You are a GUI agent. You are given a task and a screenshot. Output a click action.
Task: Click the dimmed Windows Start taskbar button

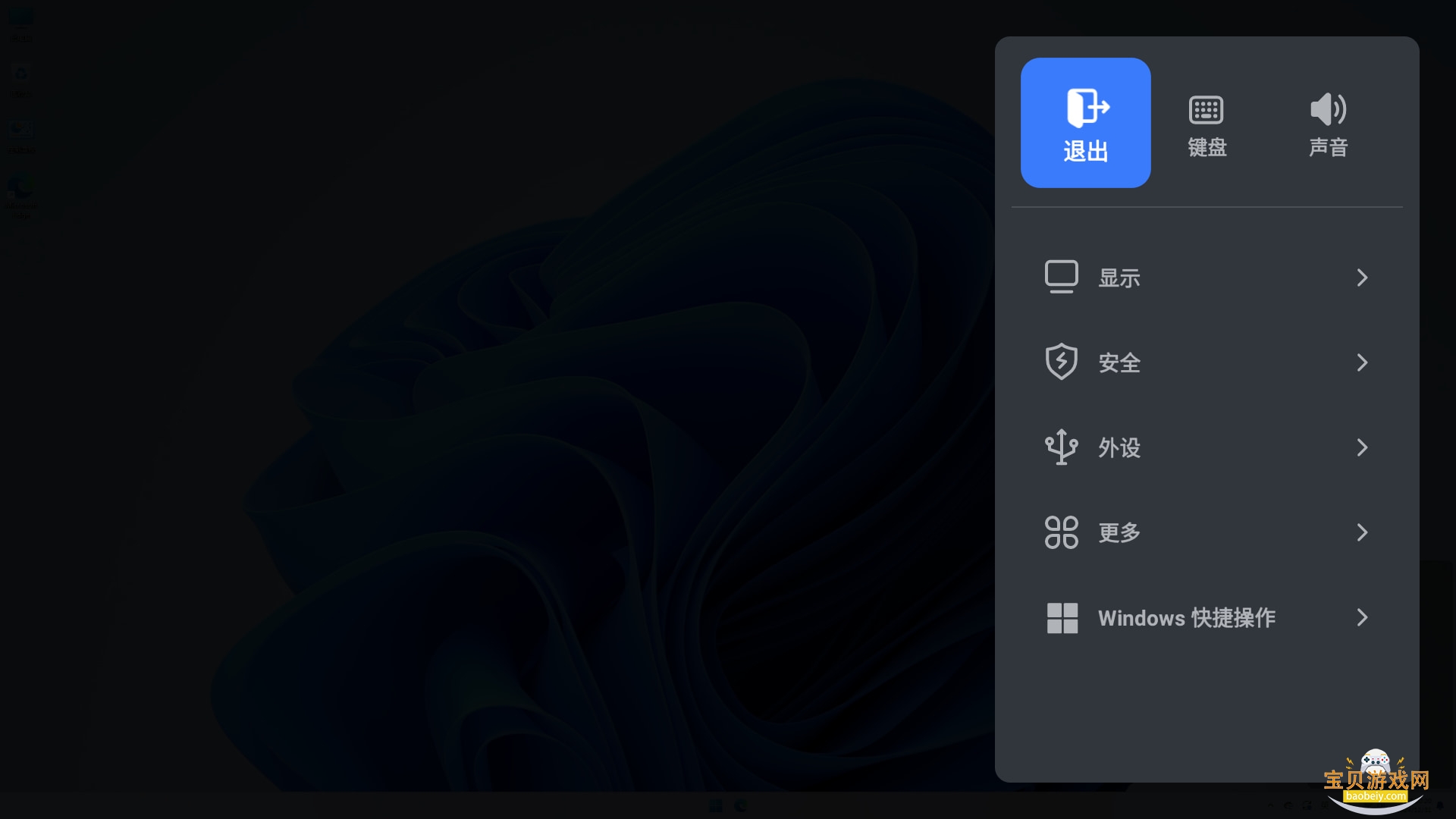[715, 805]
